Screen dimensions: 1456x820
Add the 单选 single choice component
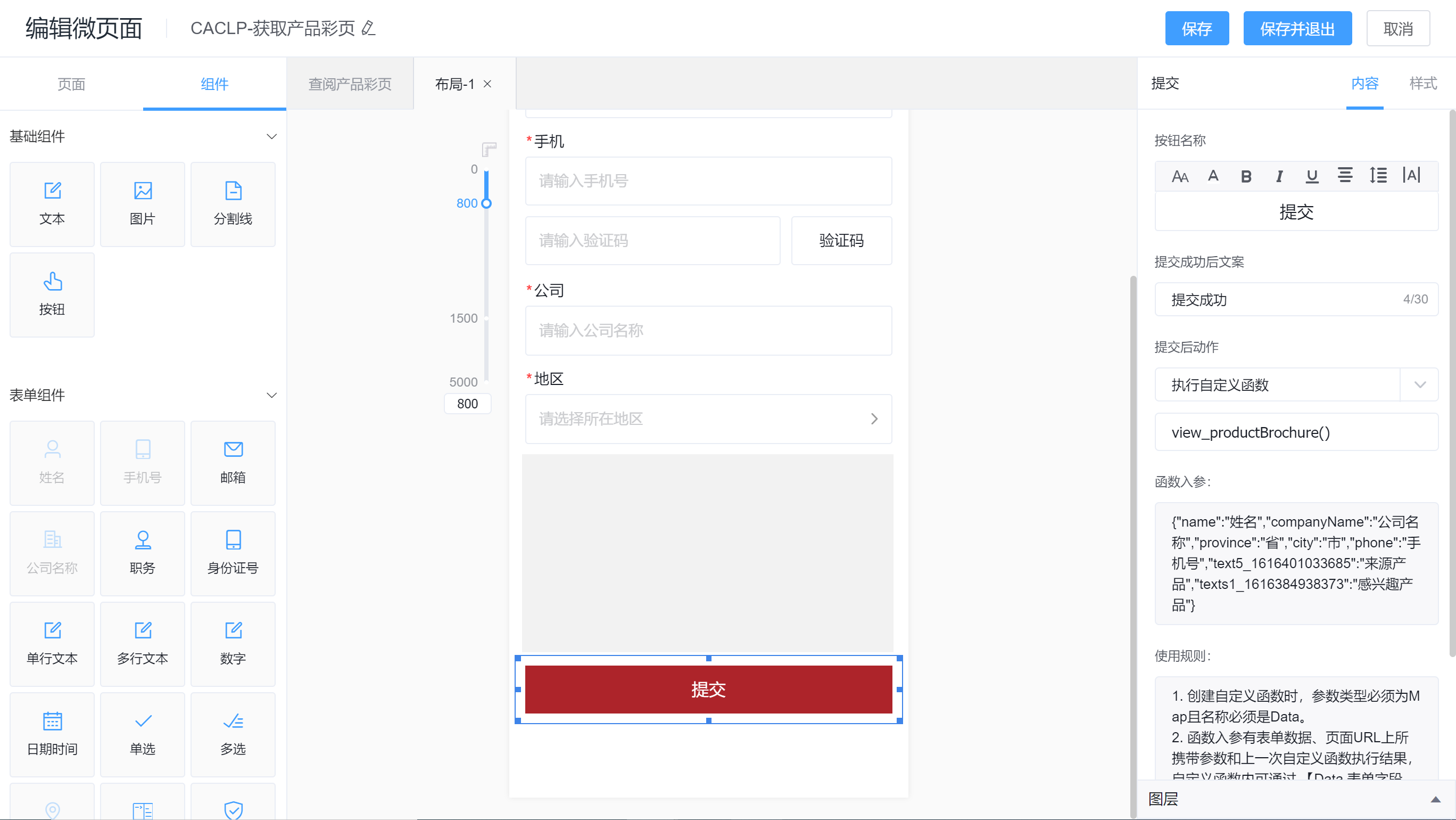pyautogui.click(x=143, y=734)
